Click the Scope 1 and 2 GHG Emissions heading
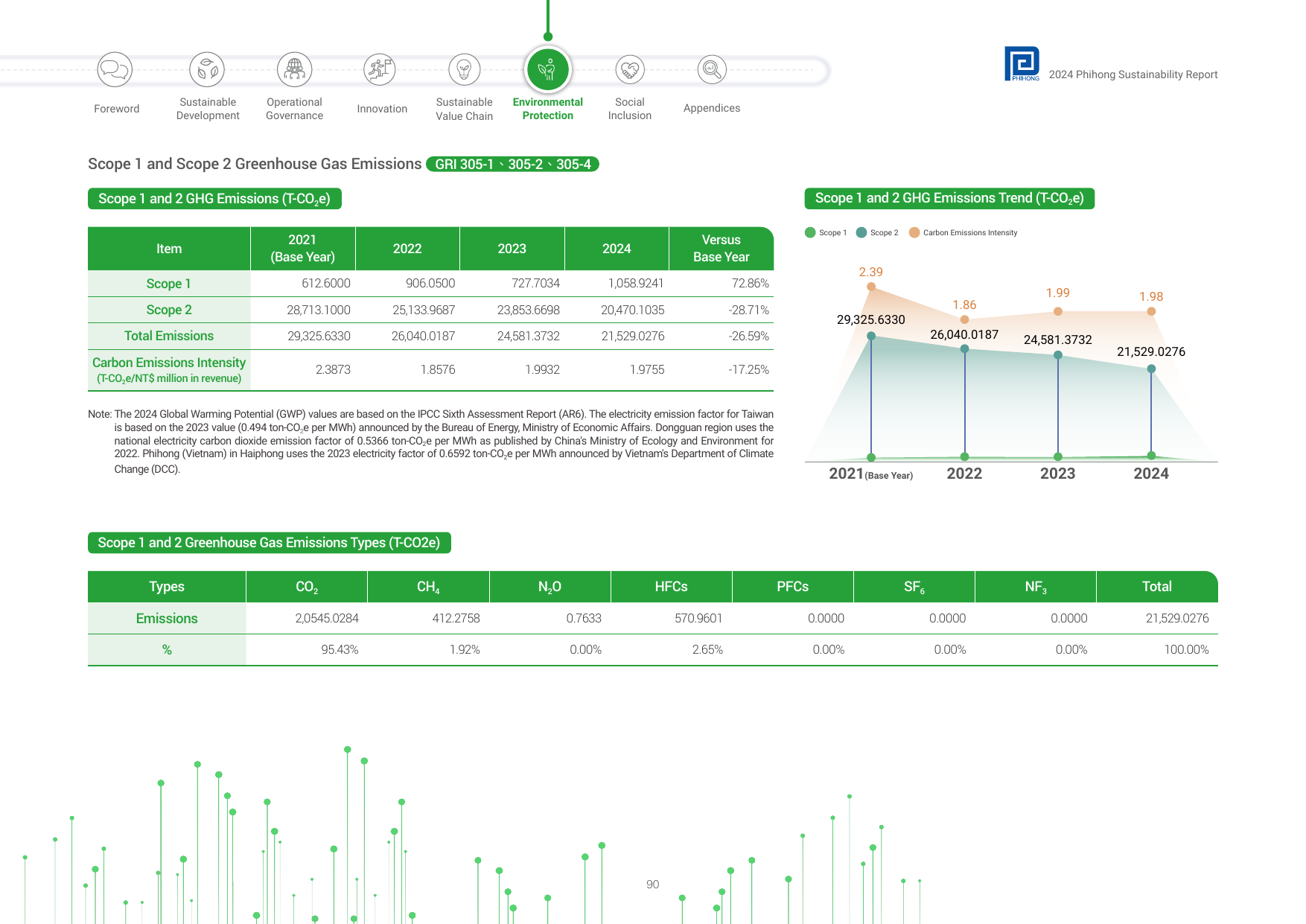The height and width of the screenshot is (924, 1306). point(214,199)
